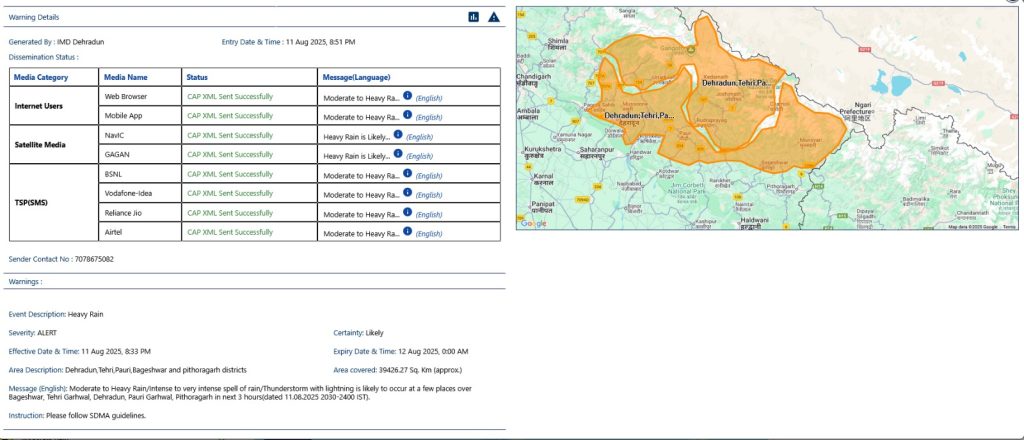The height and width of the screenshot is (440, 1024).
Task: Show info for Mobile App message
Action: 407,115
